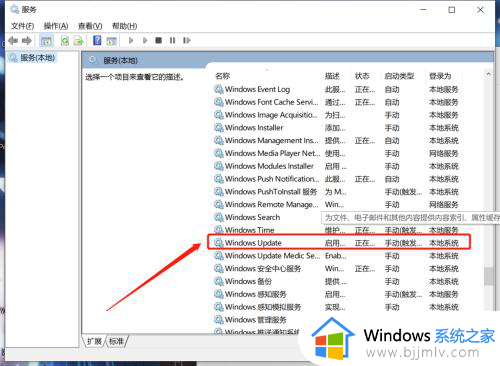Open the 操作(A) menu
Screen dimensions: 500x366
56,26
